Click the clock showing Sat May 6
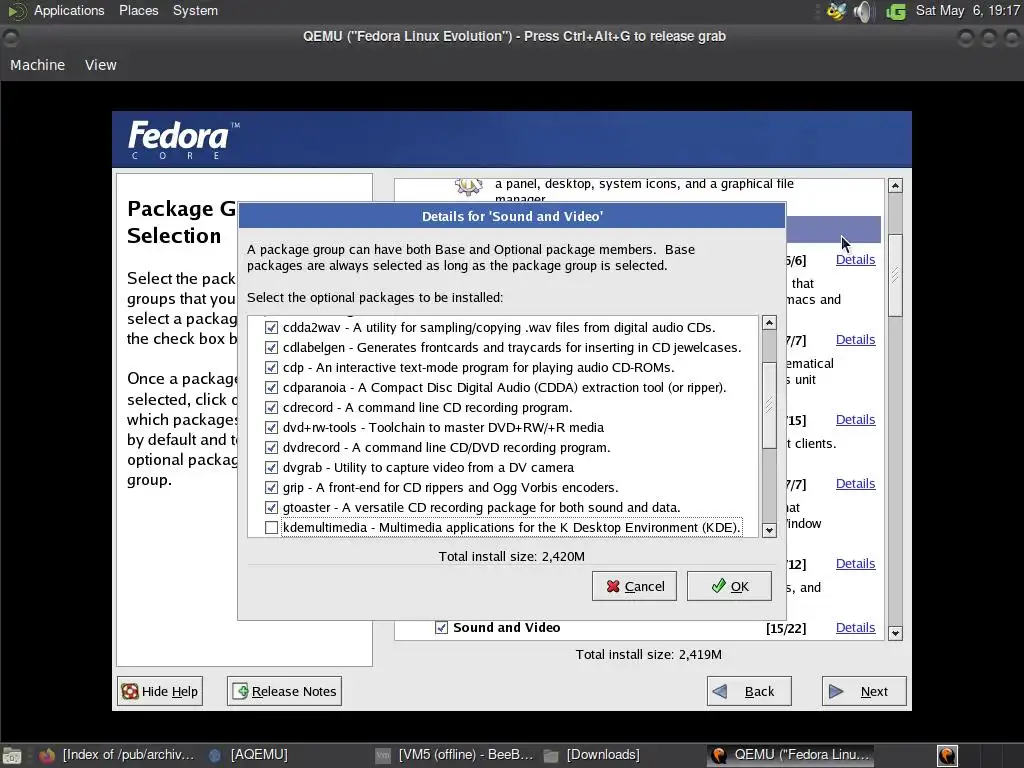Image resolution: width=1024 pixels, height=768 pixels. (967, 10)
